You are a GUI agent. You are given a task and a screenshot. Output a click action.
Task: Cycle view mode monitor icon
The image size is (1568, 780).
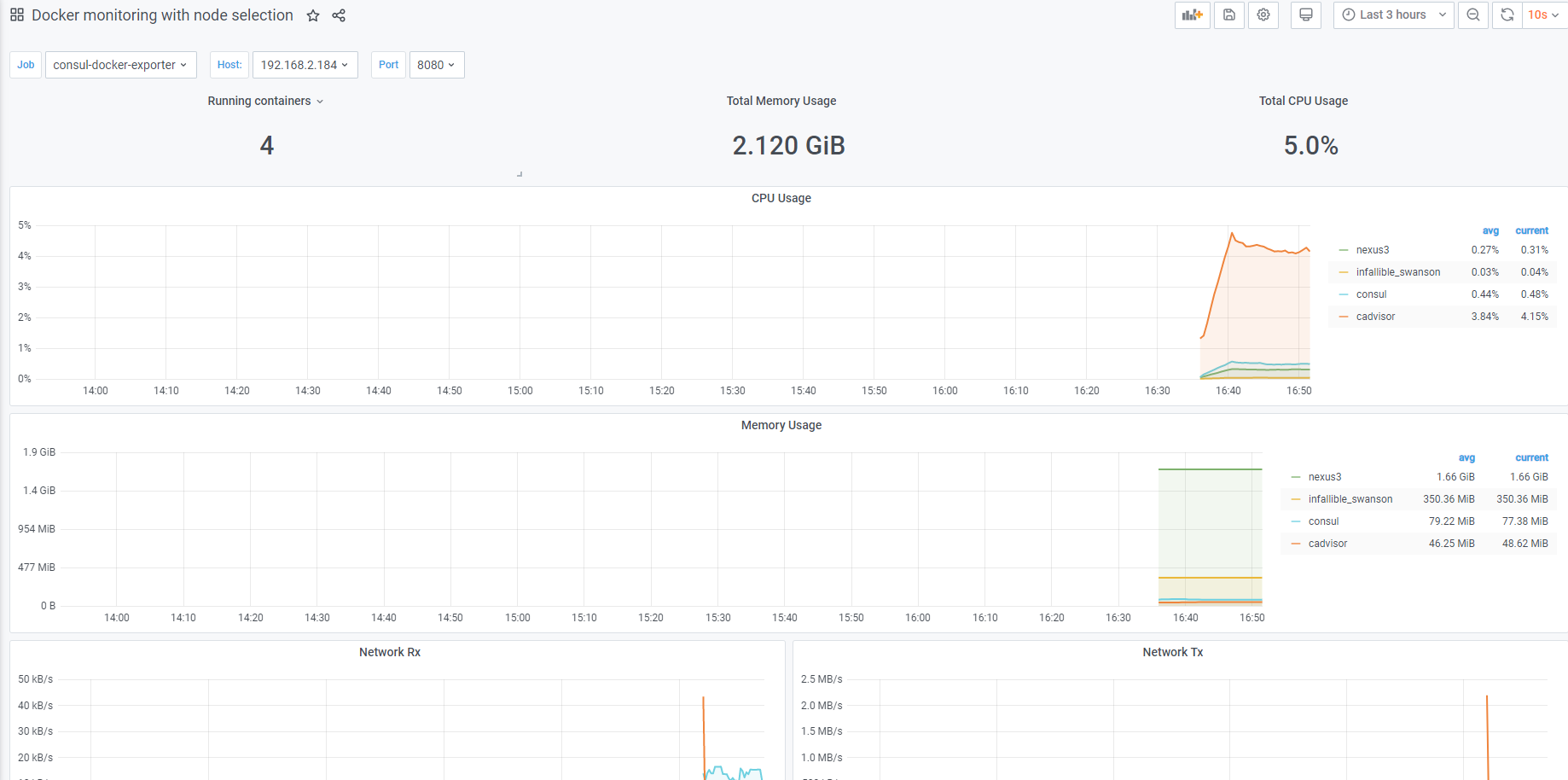pos(1306,15)
